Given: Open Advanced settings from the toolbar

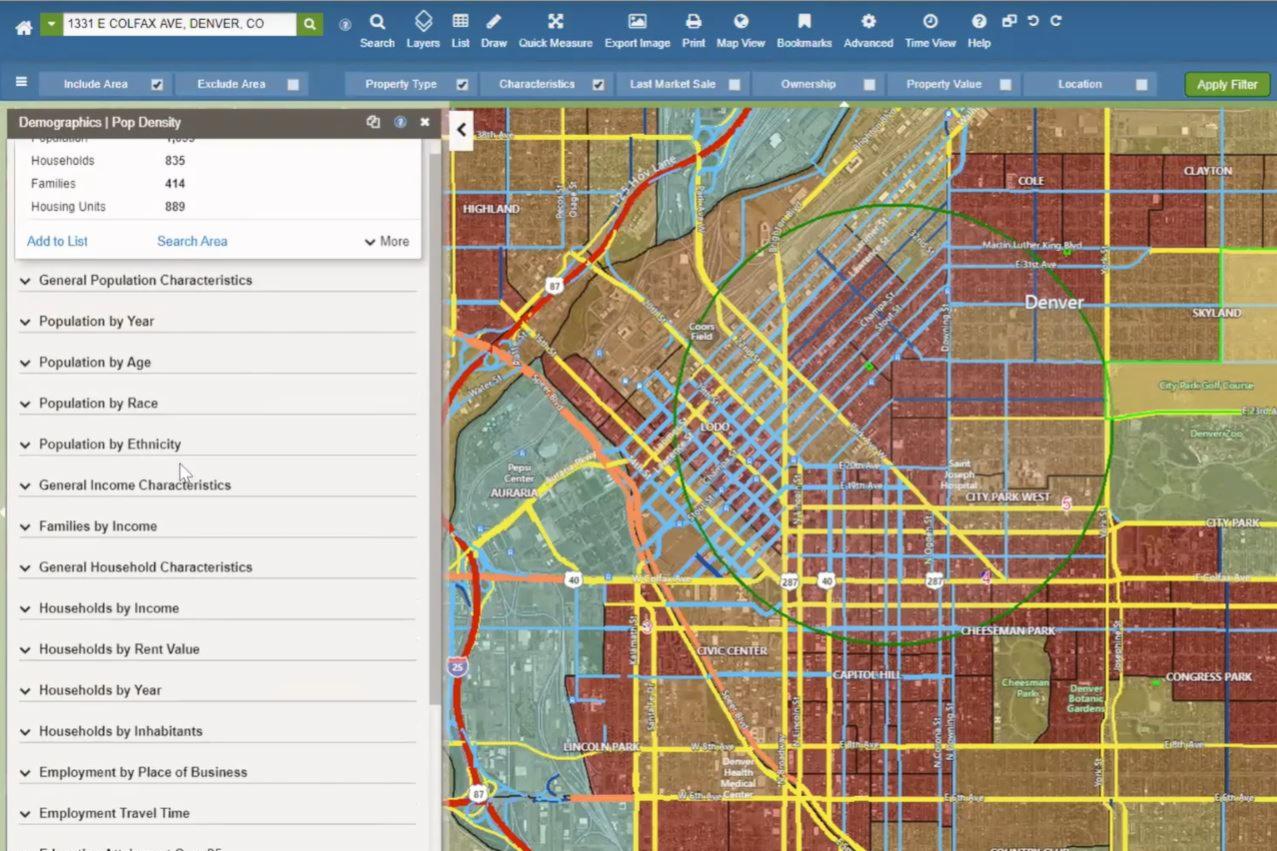Looking at the screenshot, I should point(867,29).
